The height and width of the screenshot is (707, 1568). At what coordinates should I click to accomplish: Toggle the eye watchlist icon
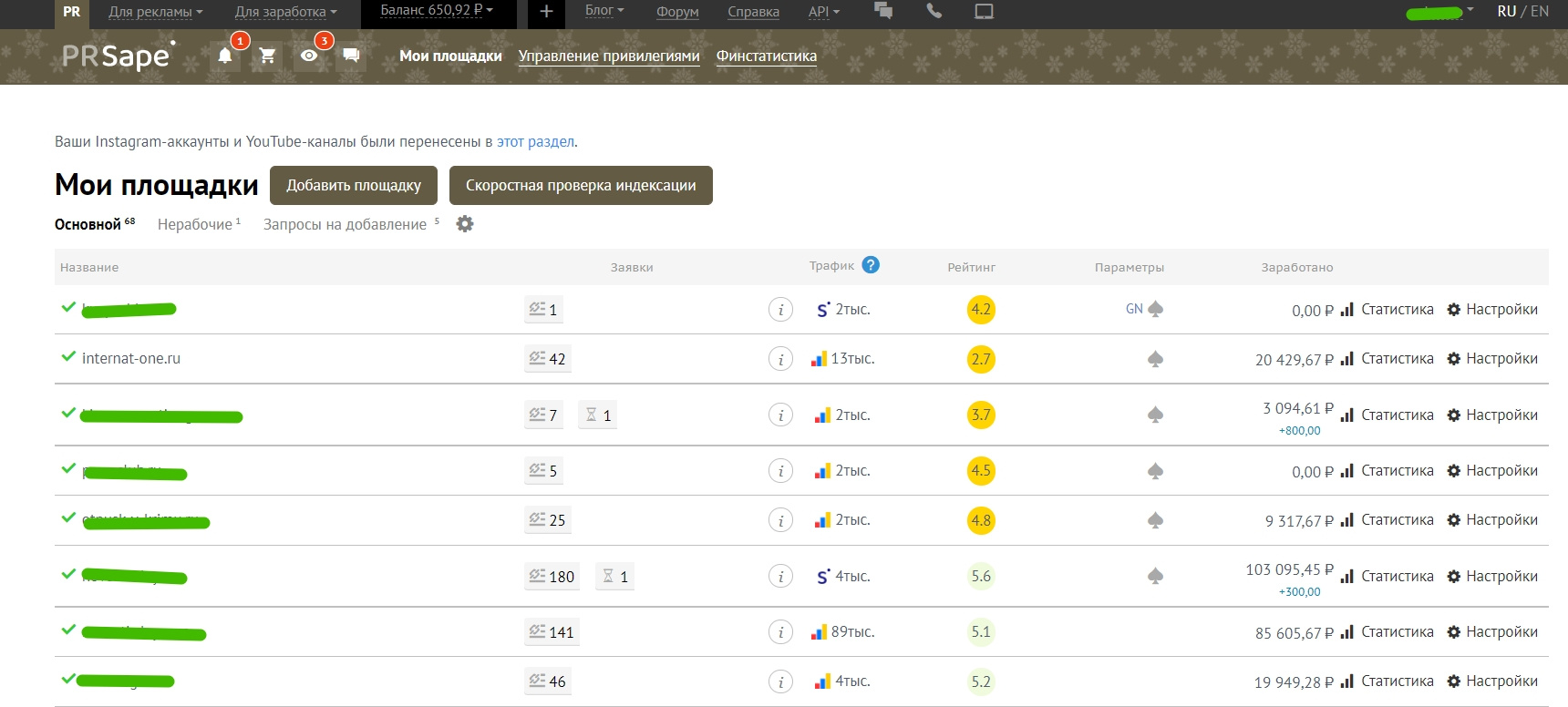click(x=309, y=56)
